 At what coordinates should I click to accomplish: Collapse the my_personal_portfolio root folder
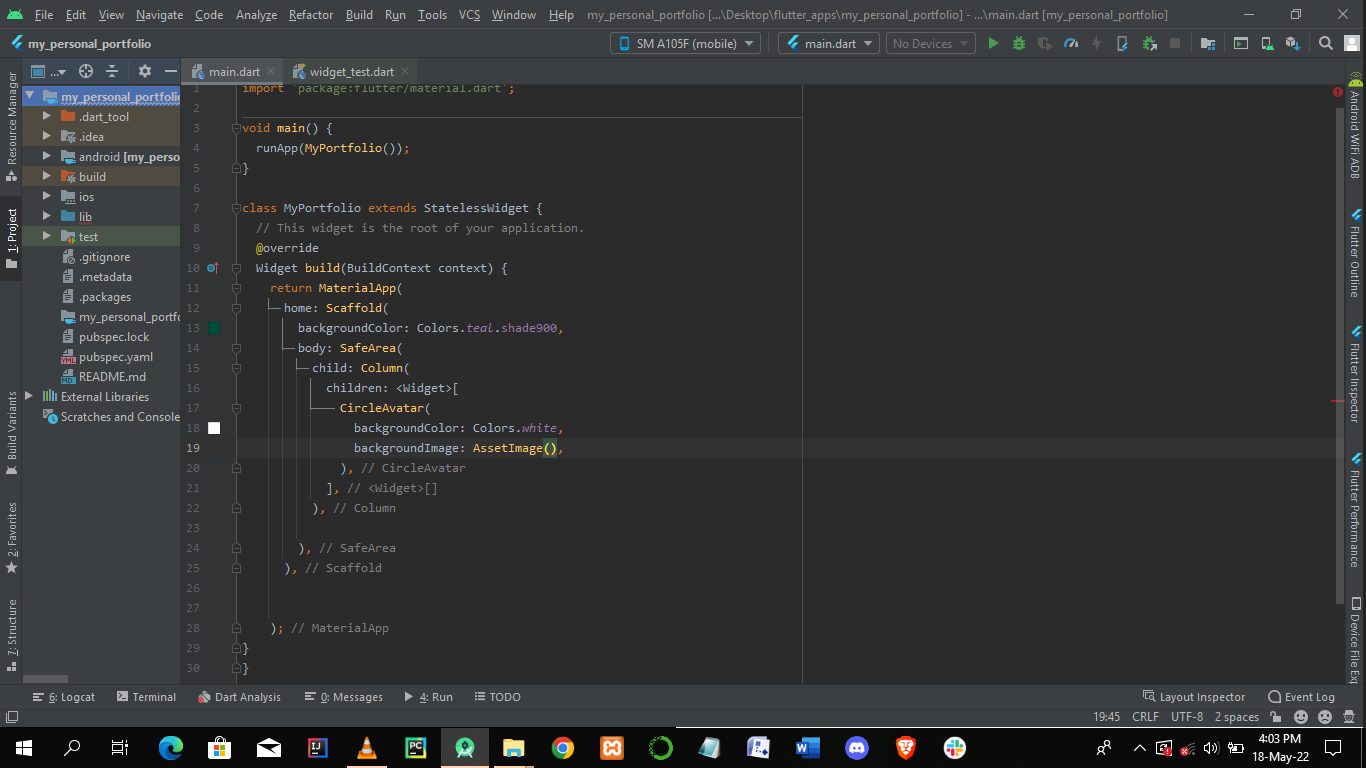pyautogui.click(x=29, y=97)
